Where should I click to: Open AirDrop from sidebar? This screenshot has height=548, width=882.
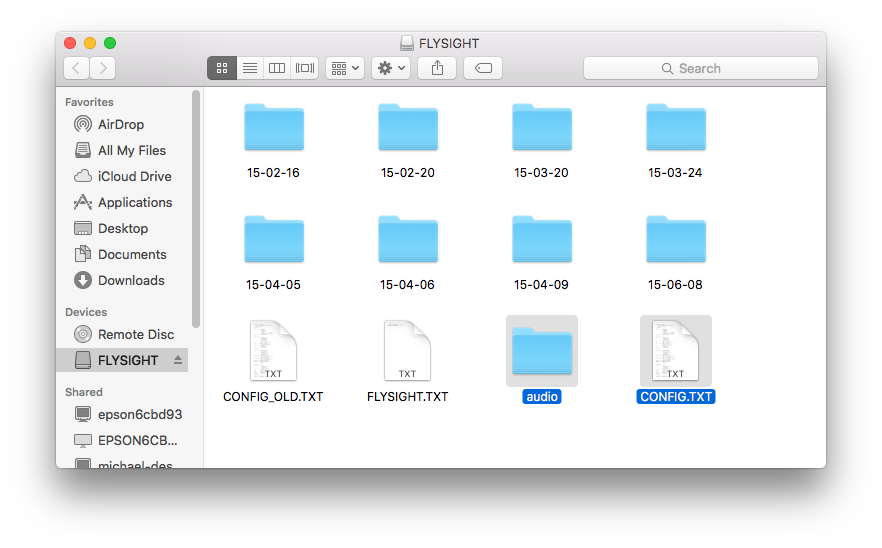click(120, 124)
